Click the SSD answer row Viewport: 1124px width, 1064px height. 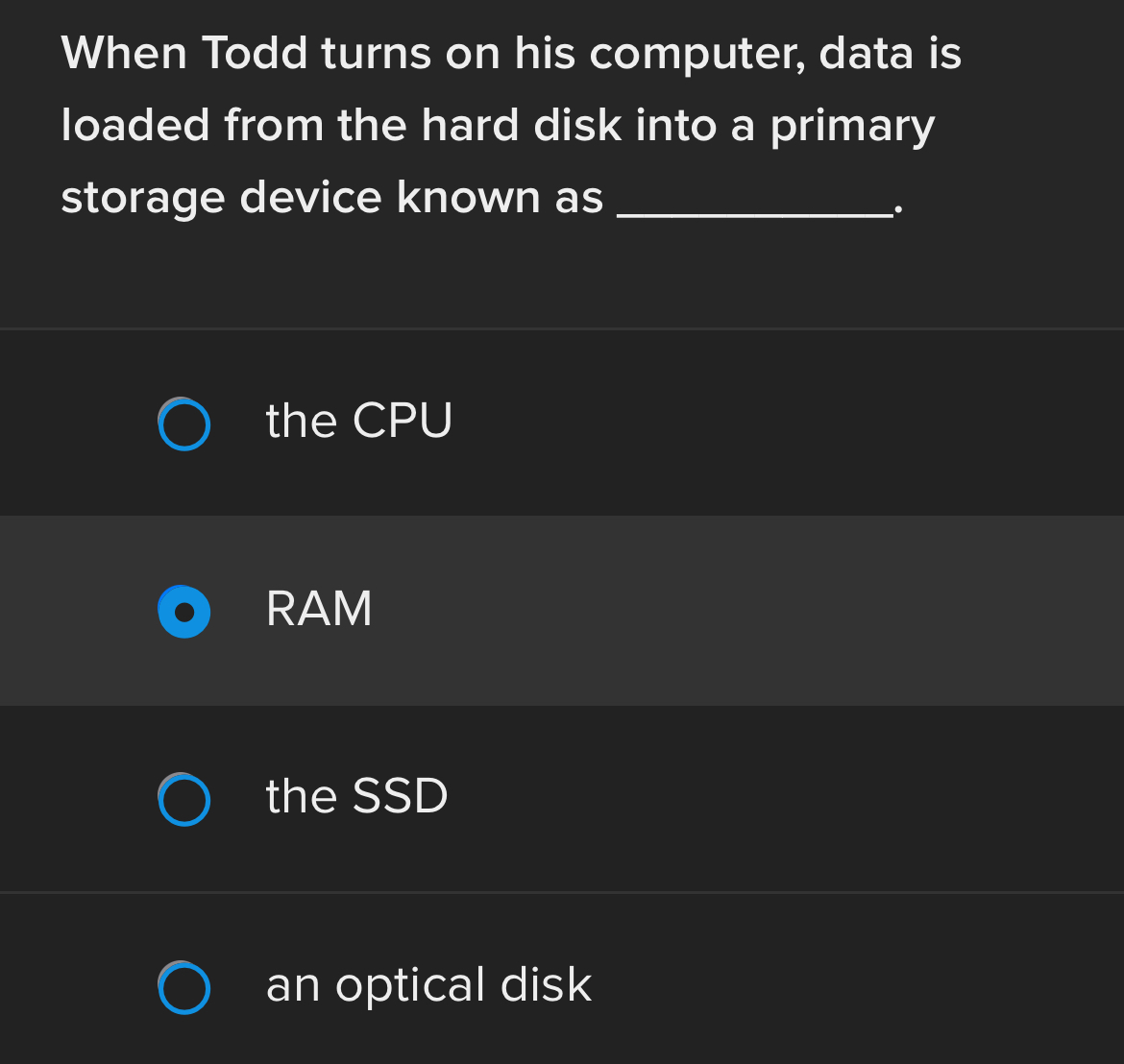[562, 798]
